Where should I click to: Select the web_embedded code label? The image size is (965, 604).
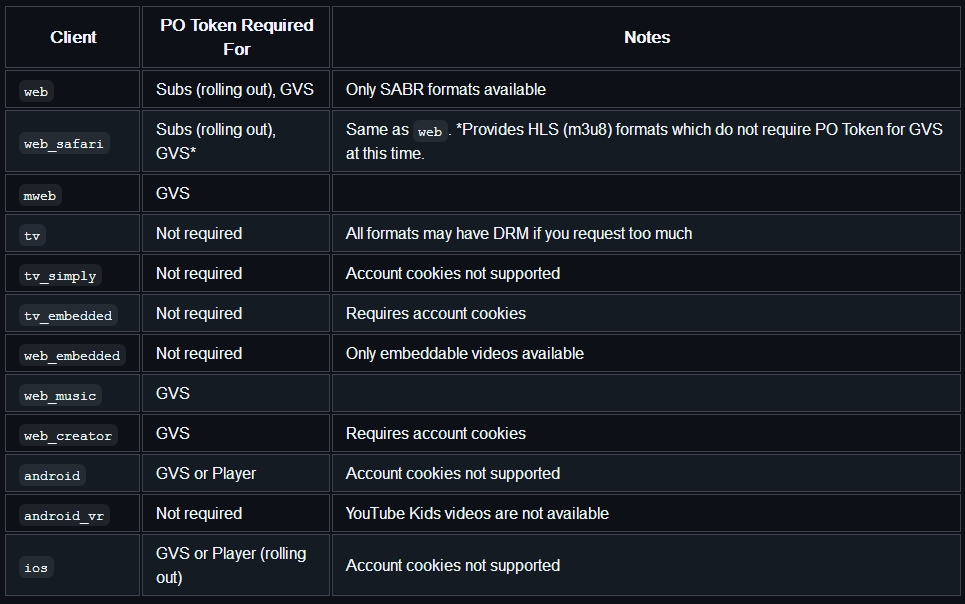coord(72,355)
